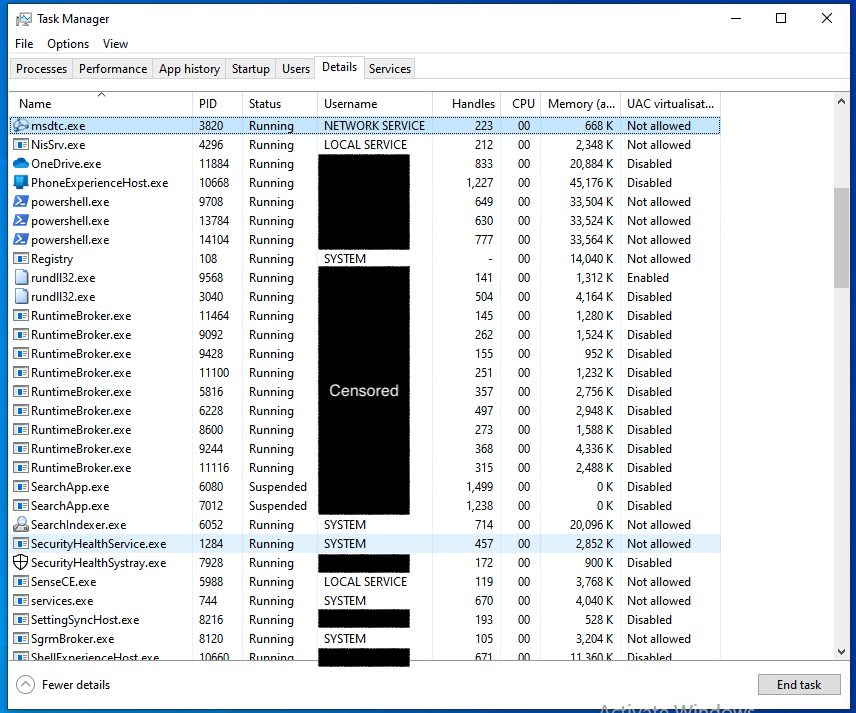
Task: Click the SearchApp.exe icon with PID 6080
Action: click(x=21, y=487)
